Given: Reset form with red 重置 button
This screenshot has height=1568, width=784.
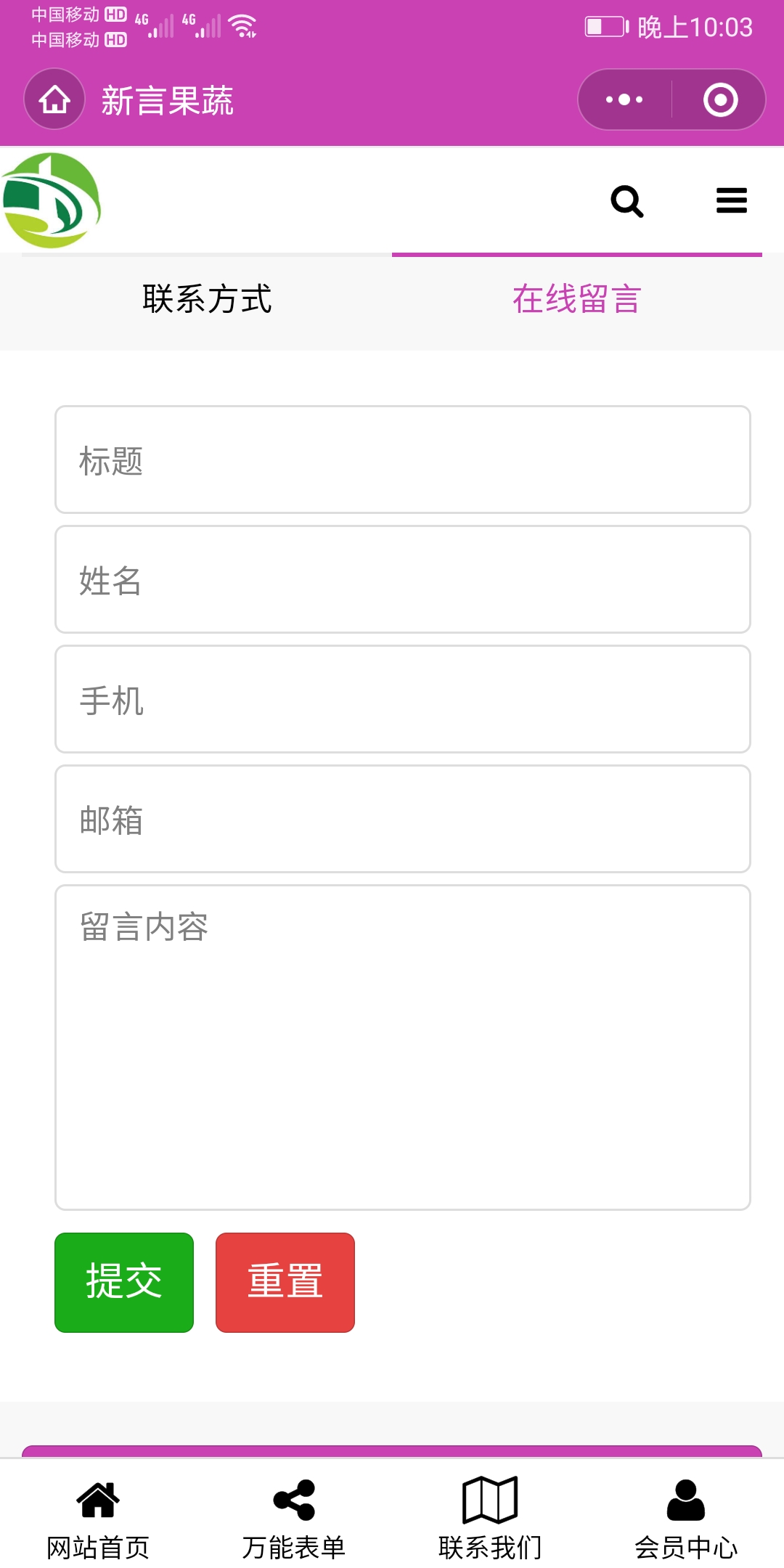Looking at the screenshot, I should [x=285, y=1283].
